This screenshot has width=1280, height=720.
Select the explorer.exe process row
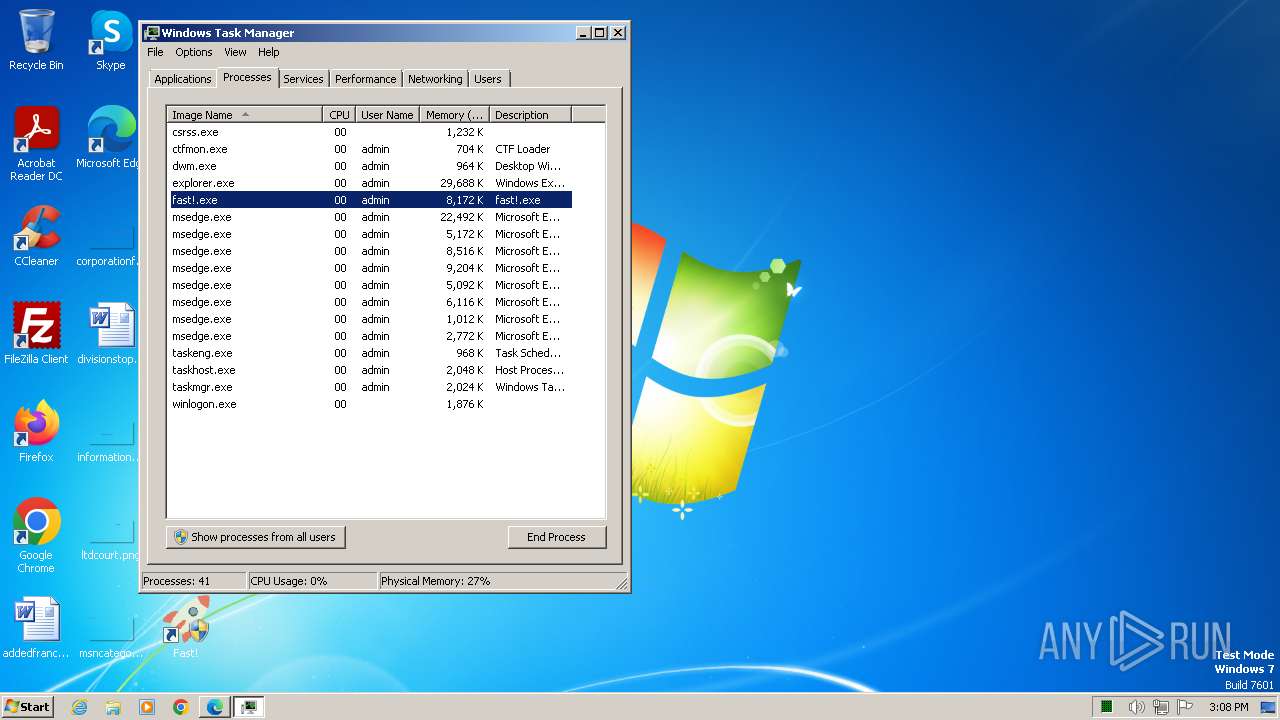(371, 183)
